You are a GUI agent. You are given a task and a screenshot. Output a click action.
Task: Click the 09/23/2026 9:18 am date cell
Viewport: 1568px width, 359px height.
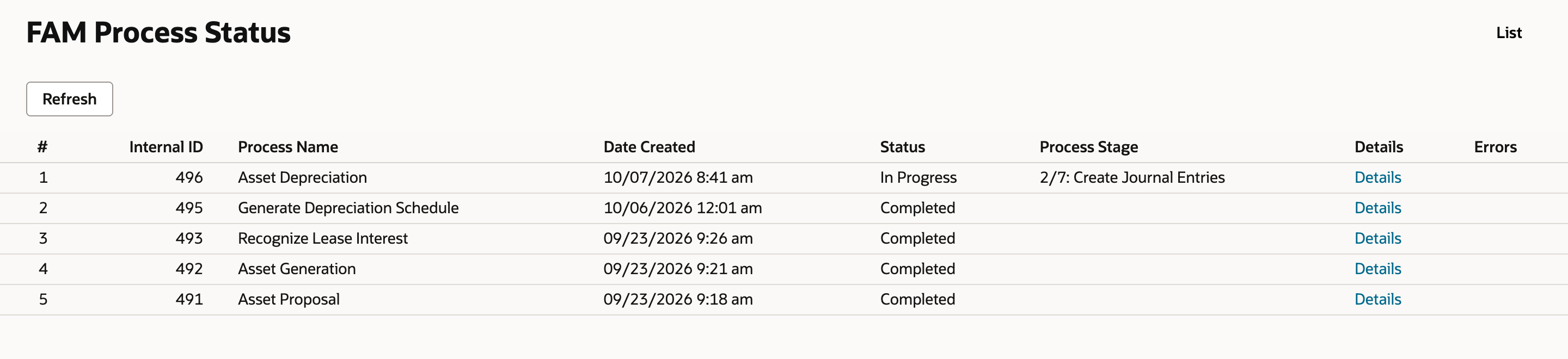[677, 299]
